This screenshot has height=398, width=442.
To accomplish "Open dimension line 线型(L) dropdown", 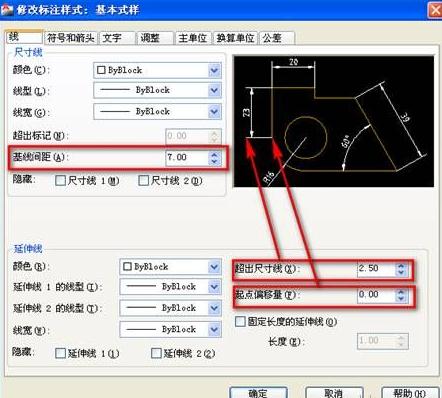I will pos(157,90).
